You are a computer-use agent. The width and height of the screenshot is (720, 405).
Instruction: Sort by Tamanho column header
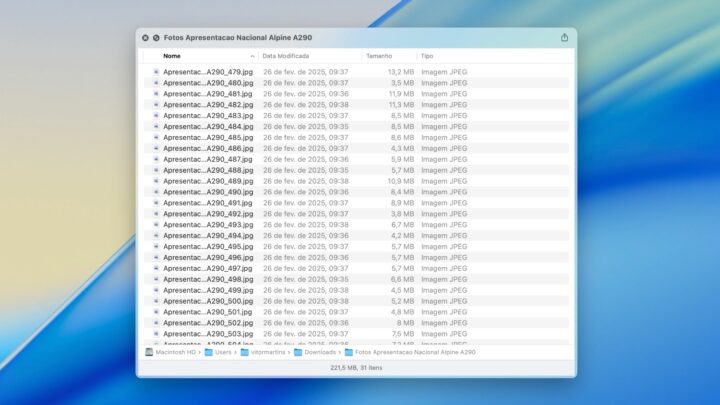tap(379, 56)
